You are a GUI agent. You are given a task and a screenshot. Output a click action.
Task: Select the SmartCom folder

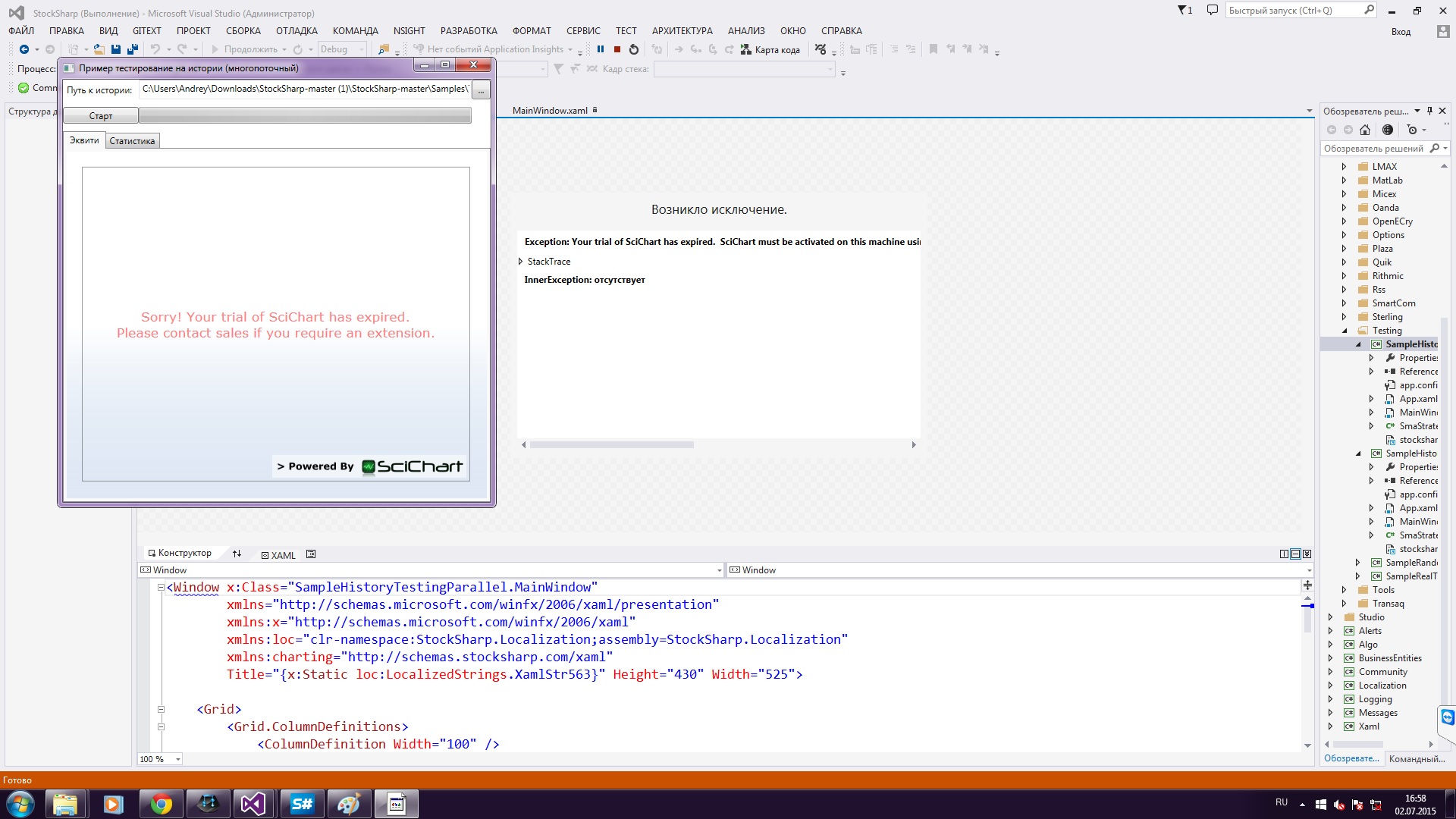coord(1393,303)
